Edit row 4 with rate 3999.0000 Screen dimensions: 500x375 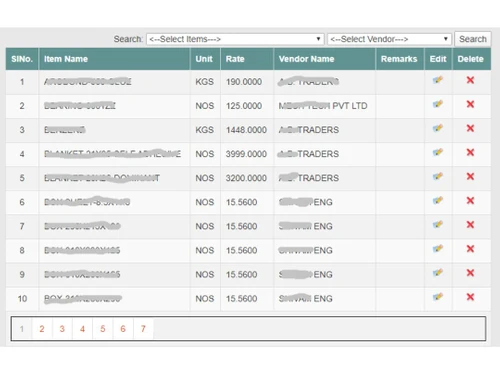(438, 152)
